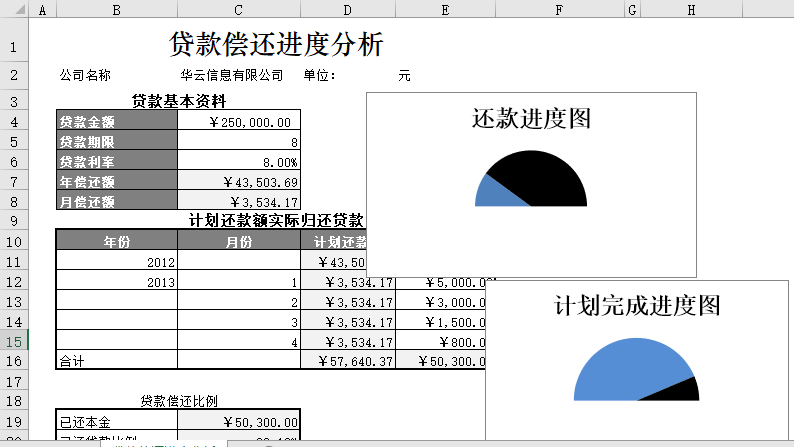Click the 已还本金 value ￥50,300.00

[239, 422]
